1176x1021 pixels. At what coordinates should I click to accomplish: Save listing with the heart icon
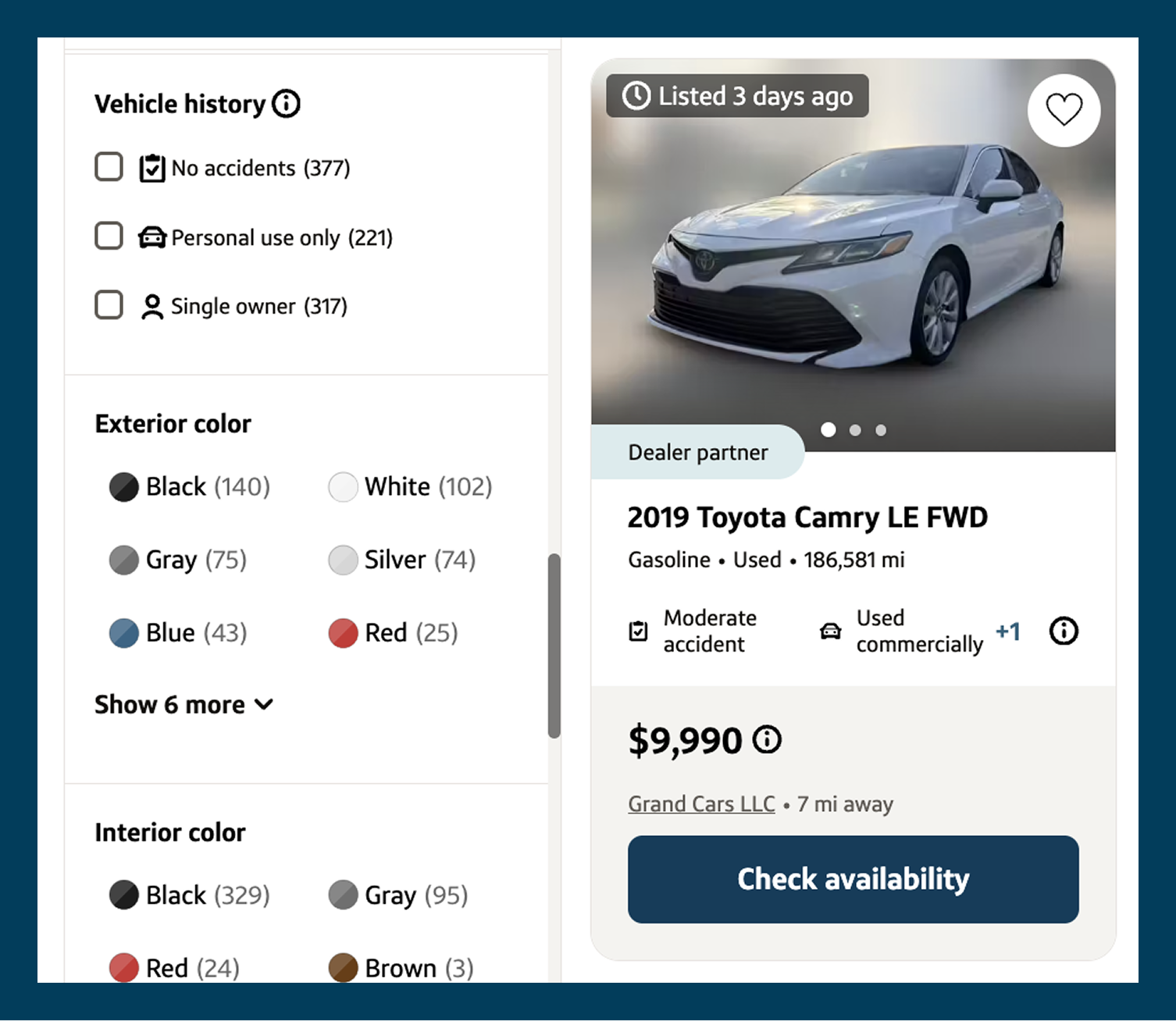click(x=1064, y=110)
